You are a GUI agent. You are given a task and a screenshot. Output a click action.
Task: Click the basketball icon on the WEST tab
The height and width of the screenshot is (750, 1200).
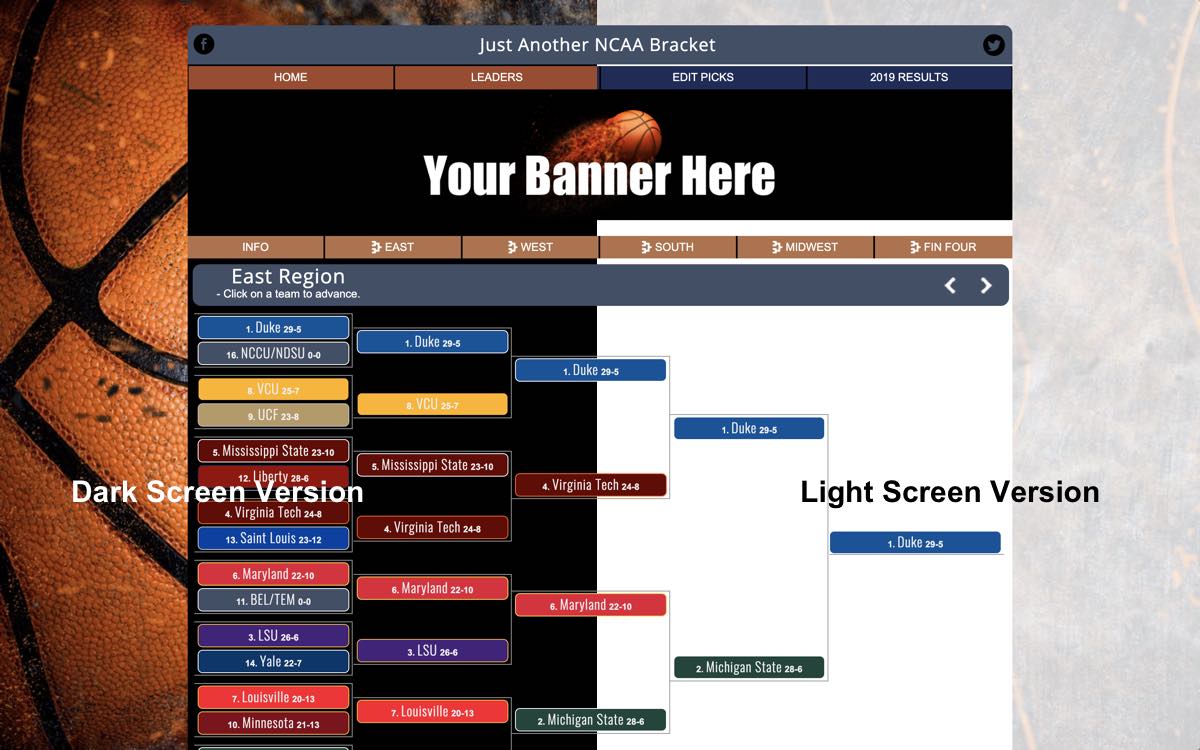coord(513,246)
